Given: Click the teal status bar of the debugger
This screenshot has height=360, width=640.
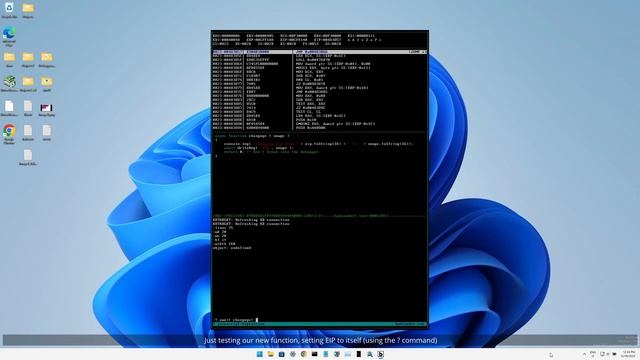Looking at the screenshot, I should 320,324.
